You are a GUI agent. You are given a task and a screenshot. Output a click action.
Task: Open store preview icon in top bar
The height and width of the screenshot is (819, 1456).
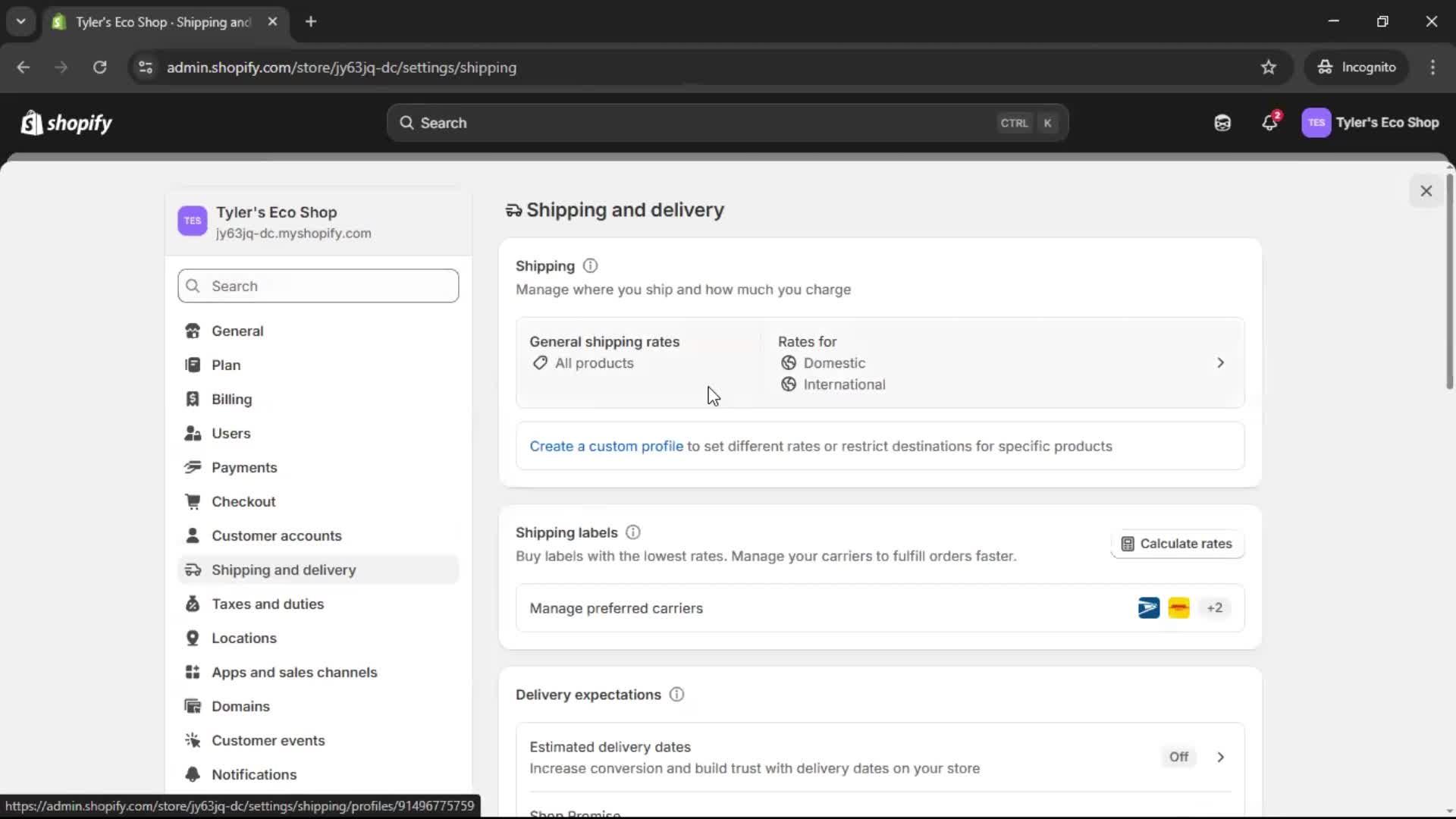pos(1222,122)
